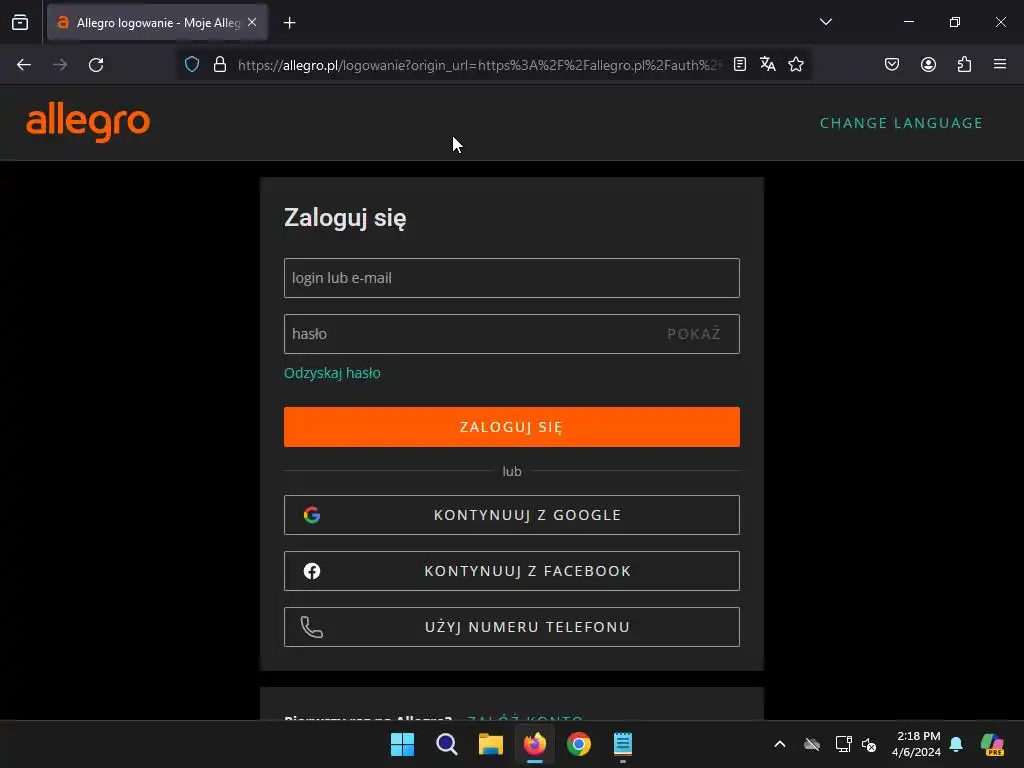The width and height of the screenshot is (1024, 768).
Task: View site security padlock info
Action: point(220,65)
